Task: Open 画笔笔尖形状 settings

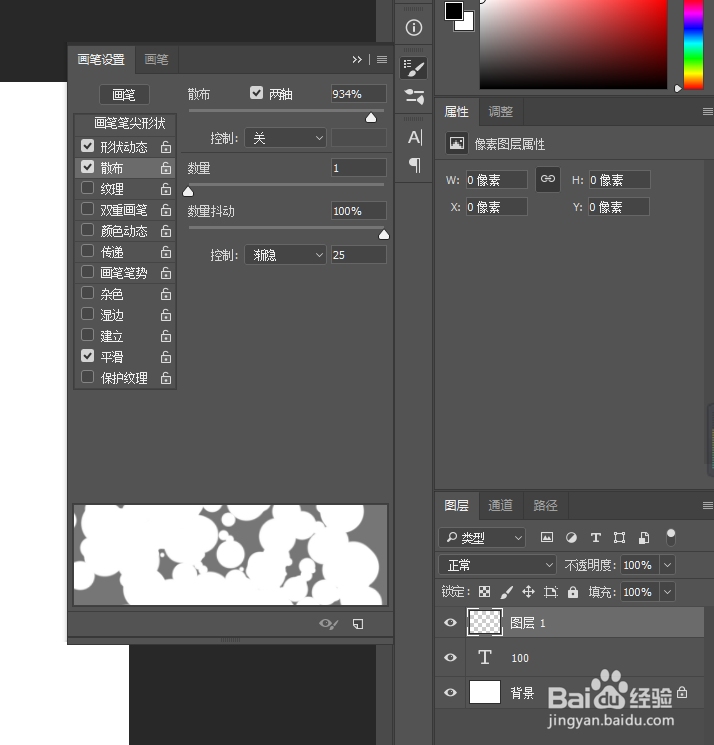Action: click(x=125, y=124)
